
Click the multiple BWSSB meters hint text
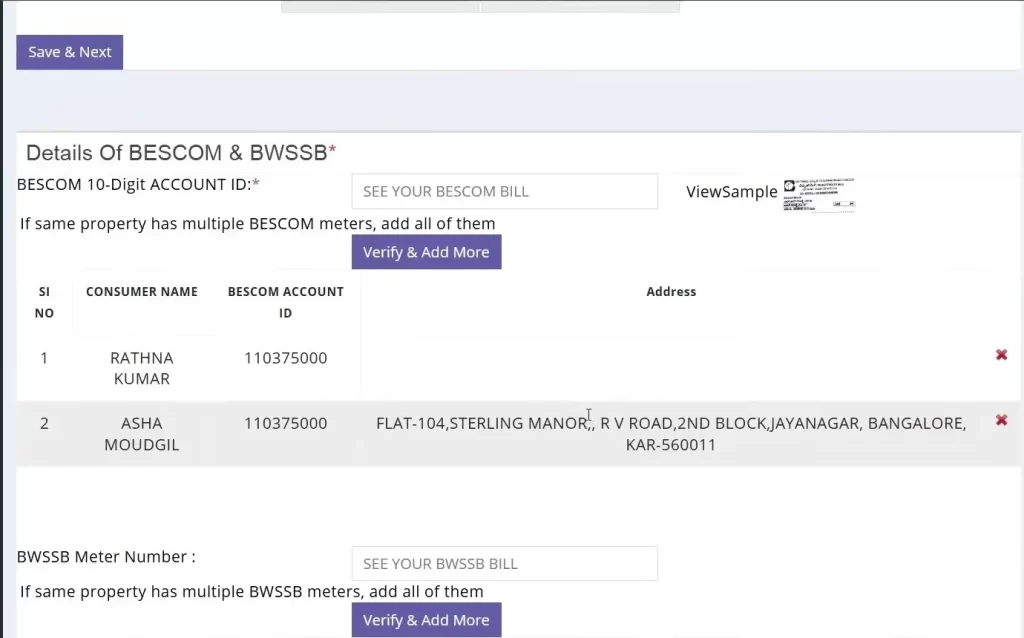(251, 592)
